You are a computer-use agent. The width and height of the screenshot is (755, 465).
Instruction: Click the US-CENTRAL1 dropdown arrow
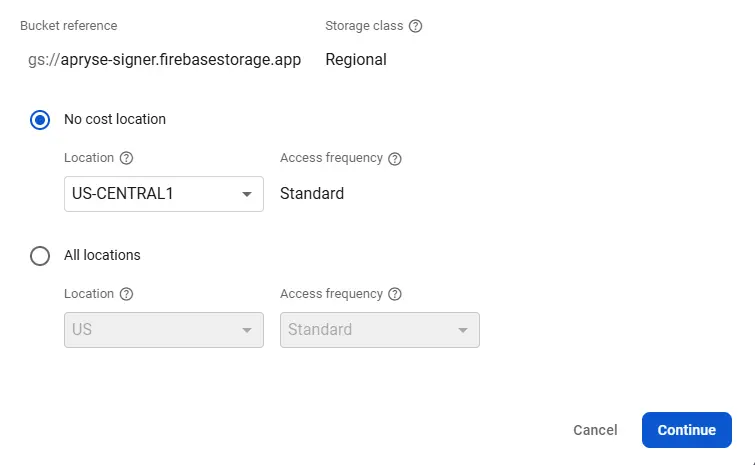[x=247, y=194]
